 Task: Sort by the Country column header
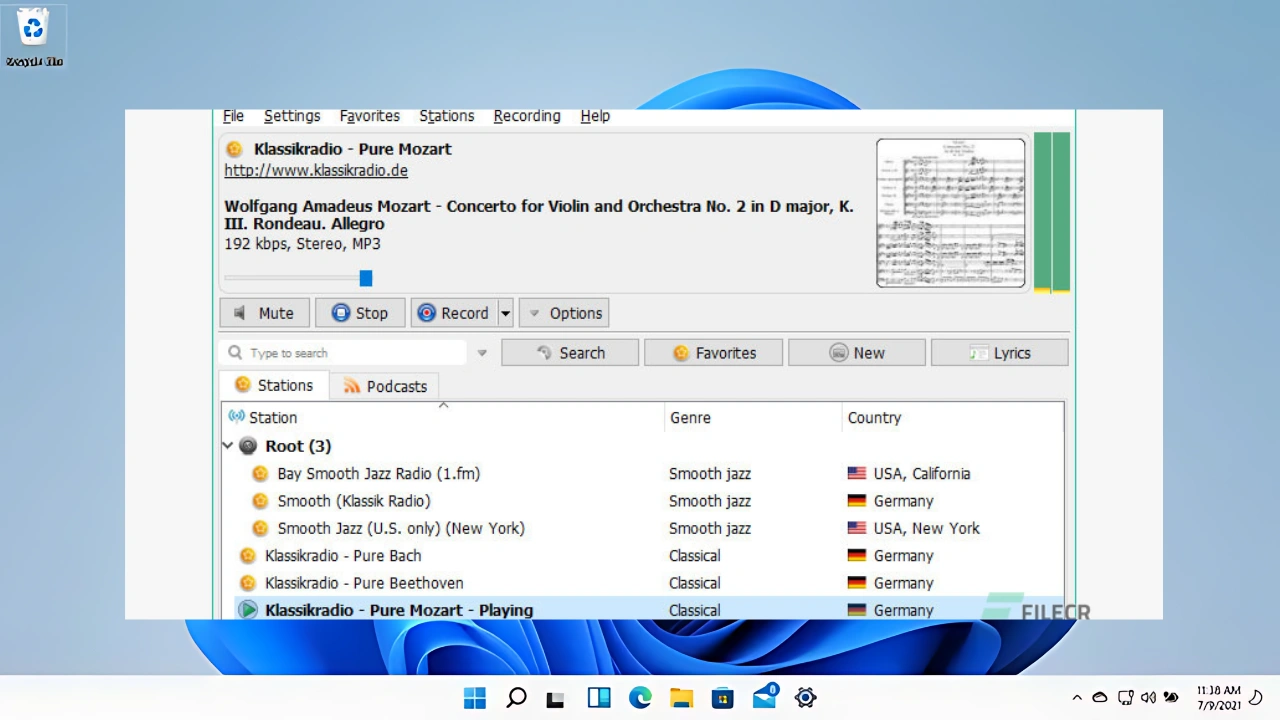point(952,418)
